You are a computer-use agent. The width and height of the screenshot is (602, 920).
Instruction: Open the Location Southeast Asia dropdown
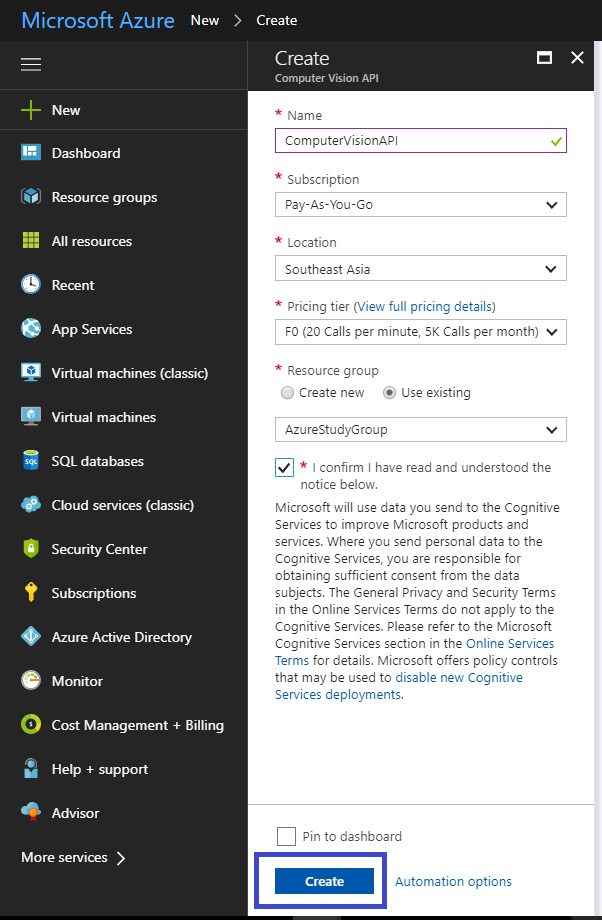pos(421,269)
